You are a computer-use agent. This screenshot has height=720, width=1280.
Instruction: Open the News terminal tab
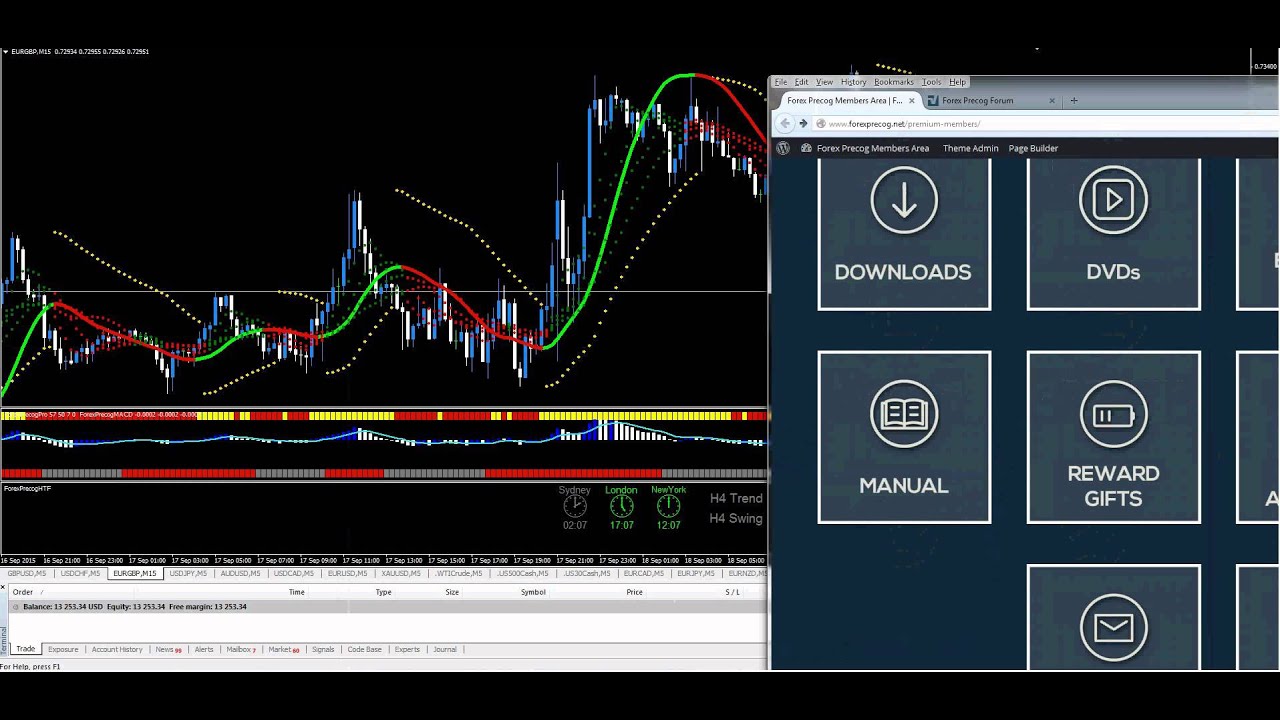(x=168, y=649)
